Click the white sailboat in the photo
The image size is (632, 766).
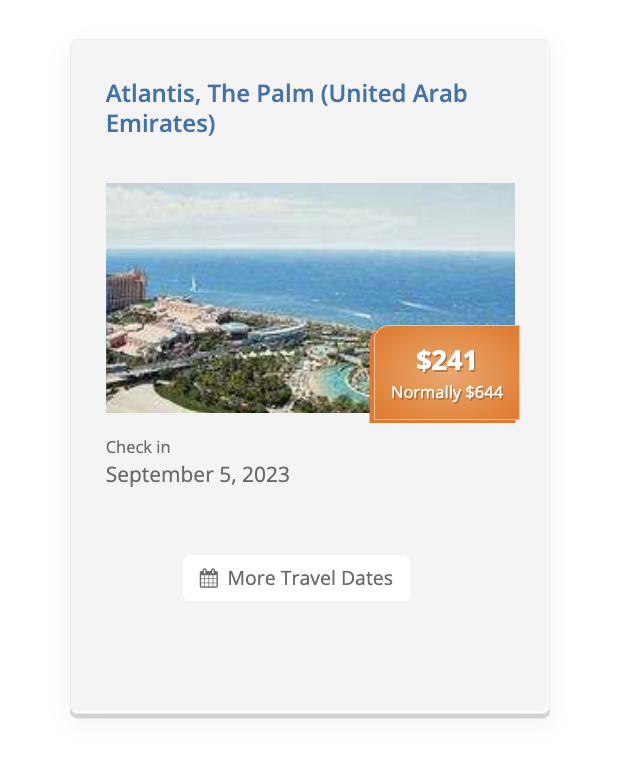[x=191, y=284]
